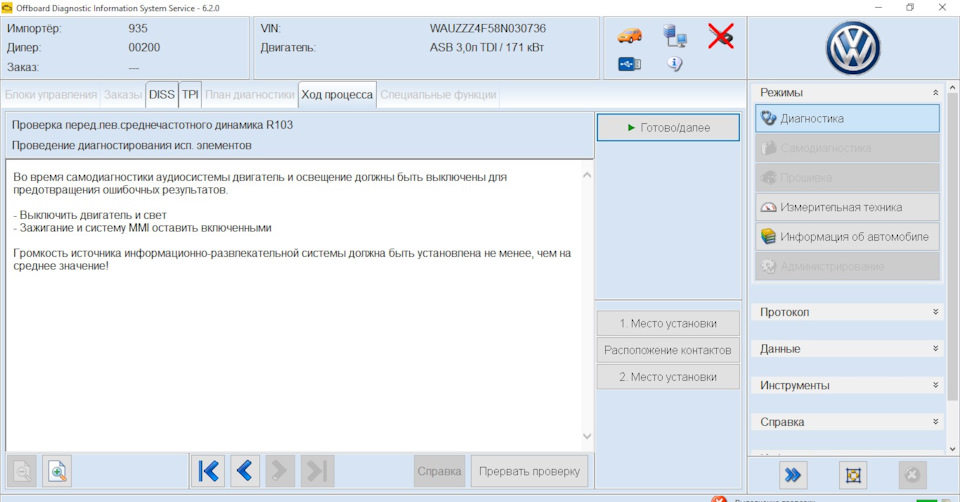Switch to План диагностики tab
Screen dimensions: 960x502
coord(250,95)
